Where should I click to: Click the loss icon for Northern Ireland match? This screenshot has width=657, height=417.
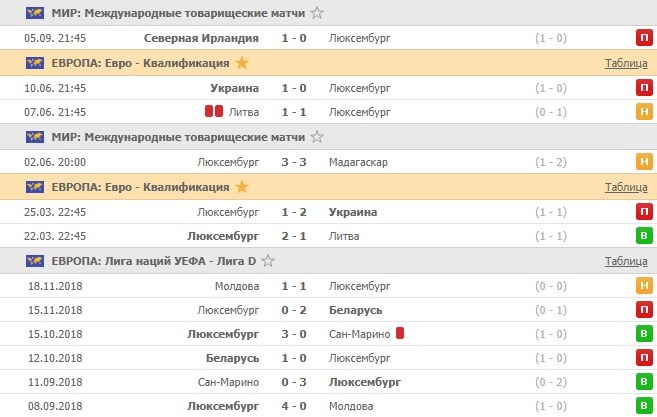[645, 38]
